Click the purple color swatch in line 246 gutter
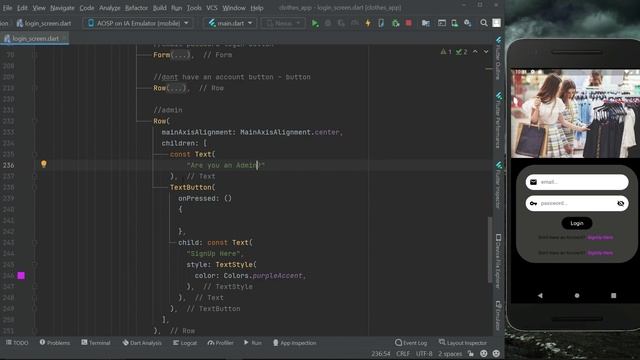This screenshot has height=360, width=640. point(21,276)
